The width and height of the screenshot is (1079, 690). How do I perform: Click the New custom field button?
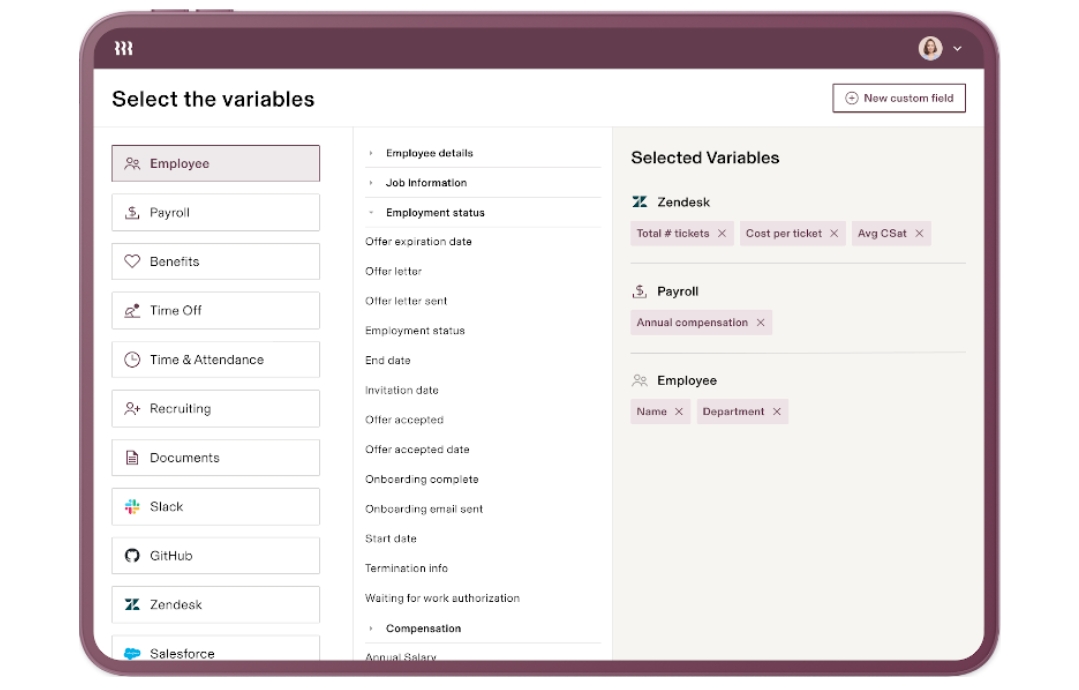(x=898, y=98)
